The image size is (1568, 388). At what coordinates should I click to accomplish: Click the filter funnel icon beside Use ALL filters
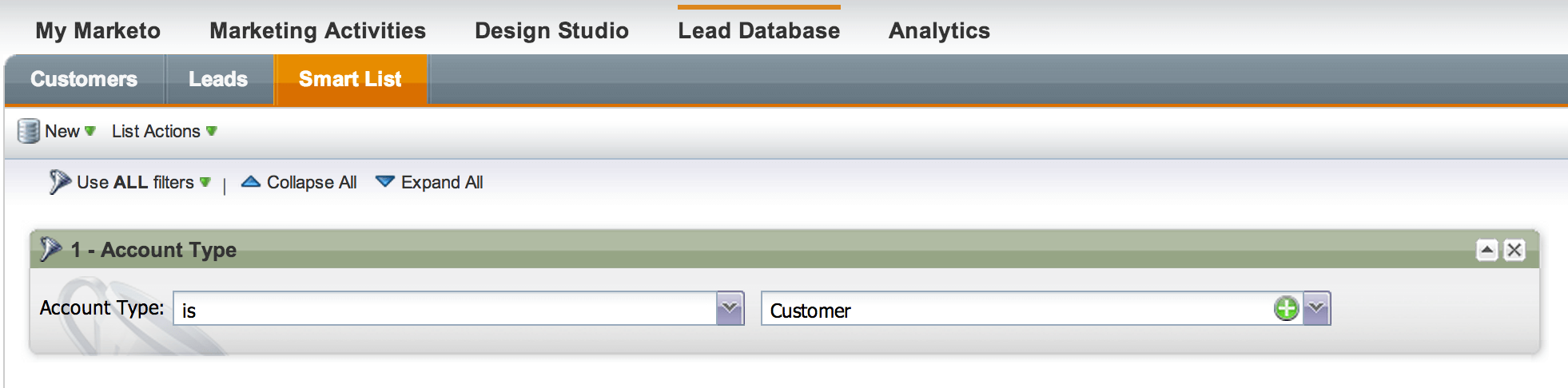click(59, 182)
